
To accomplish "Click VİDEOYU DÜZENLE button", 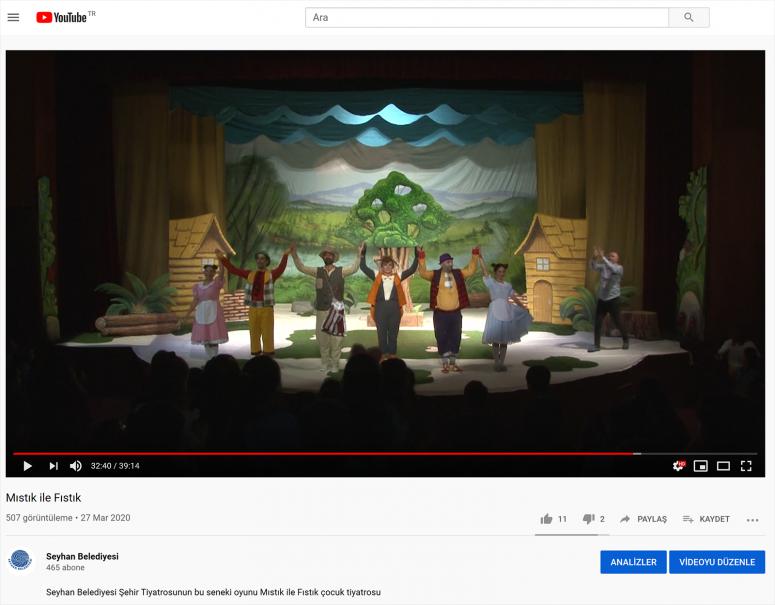I will coord(717,562).
